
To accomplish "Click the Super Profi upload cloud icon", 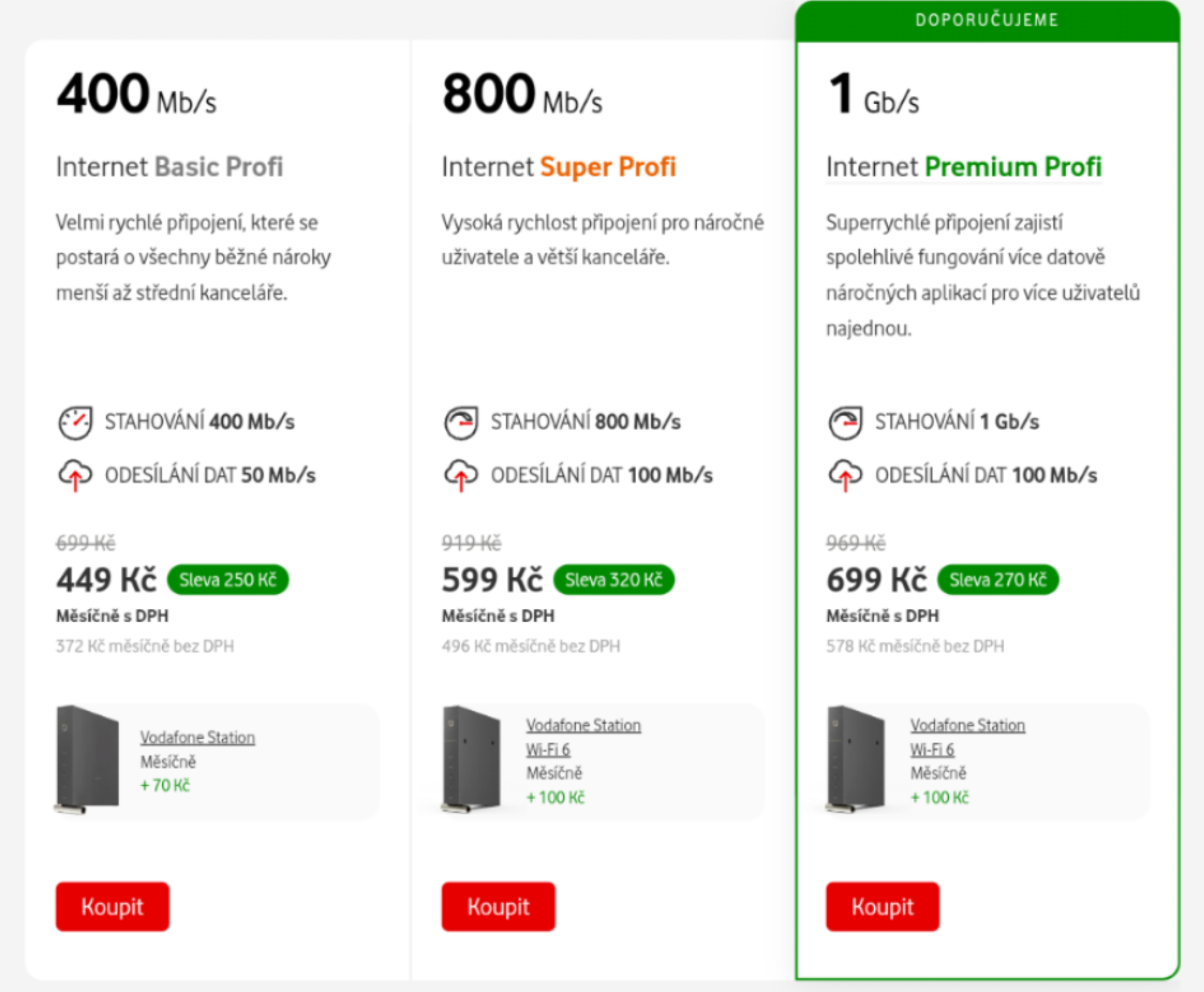I will tap(461, 475).
